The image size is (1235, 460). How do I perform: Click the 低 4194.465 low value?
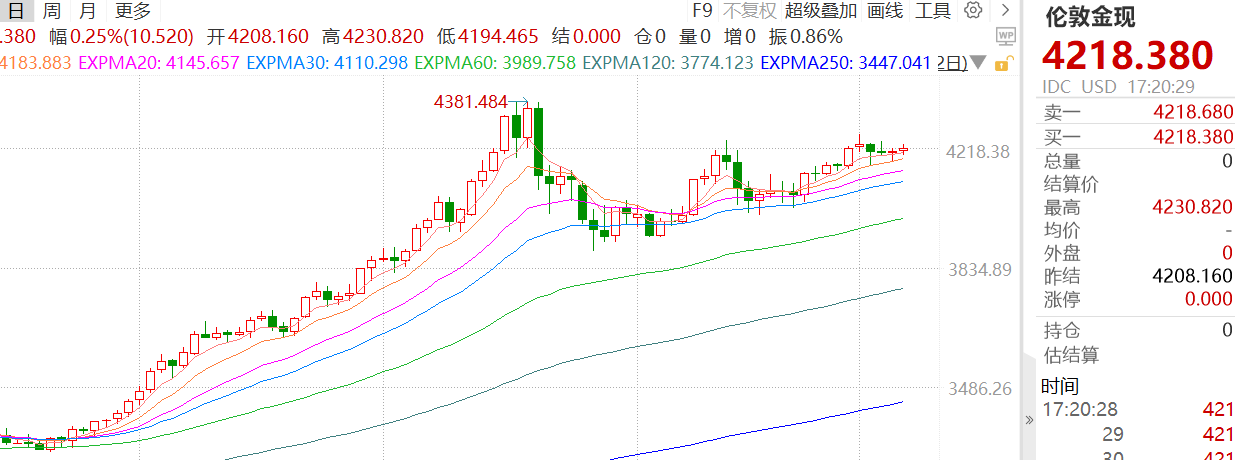(x=487, y=37)
